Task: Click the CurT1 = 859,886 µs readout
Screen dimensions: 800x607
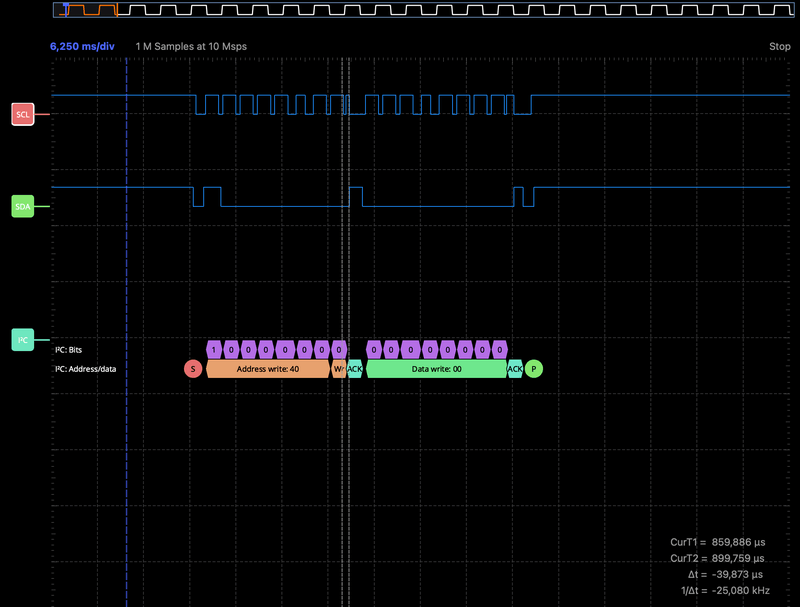Action: tap(718, 542)
